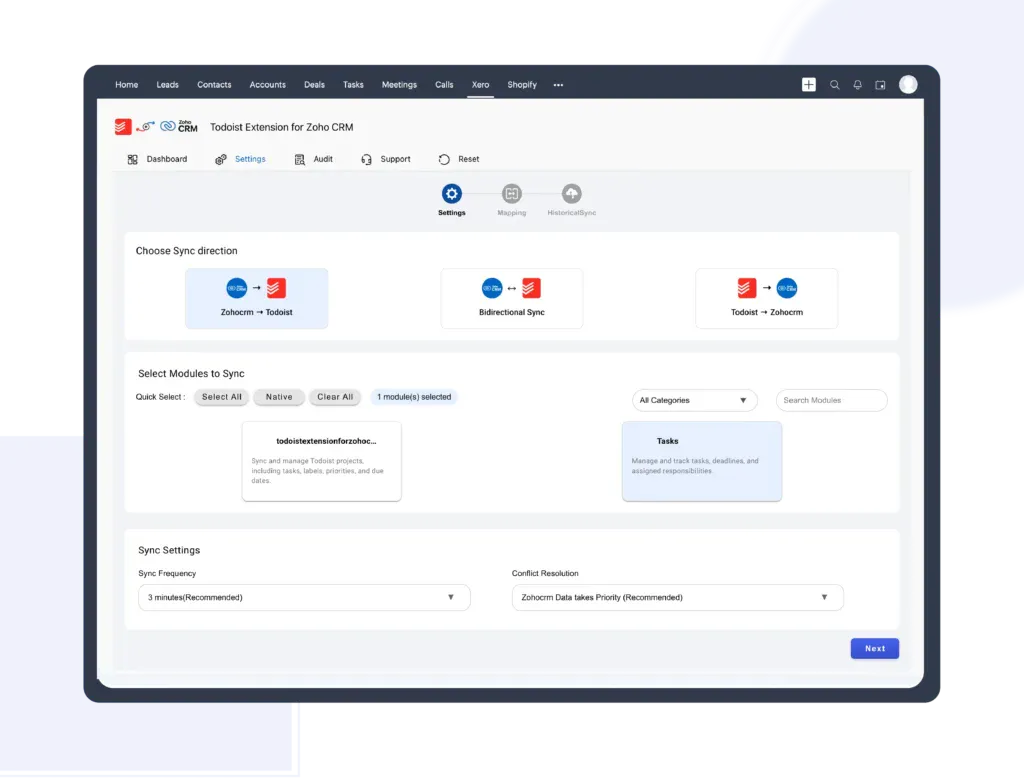Click the Clear All button

pyautogui.click(x=335, y=397)
